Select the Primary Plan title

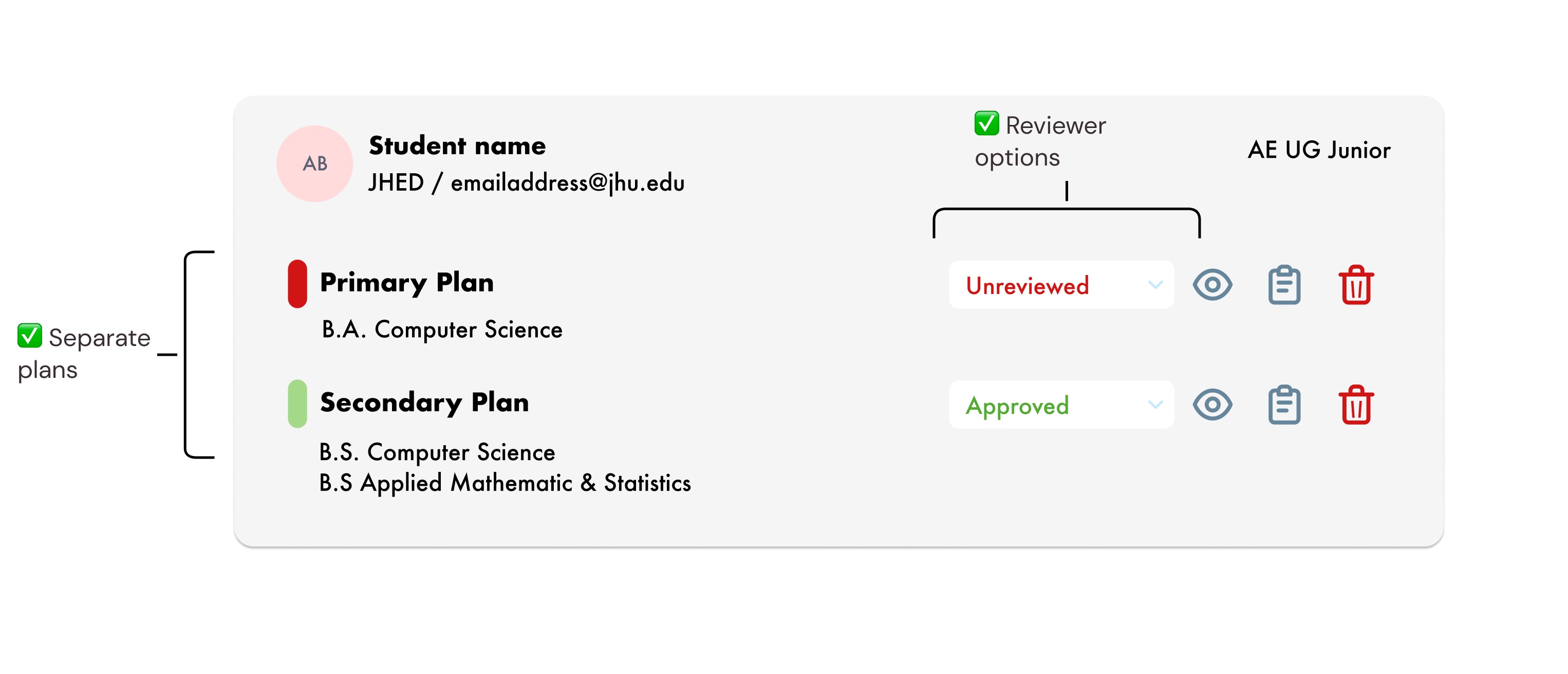click(406, 283)
